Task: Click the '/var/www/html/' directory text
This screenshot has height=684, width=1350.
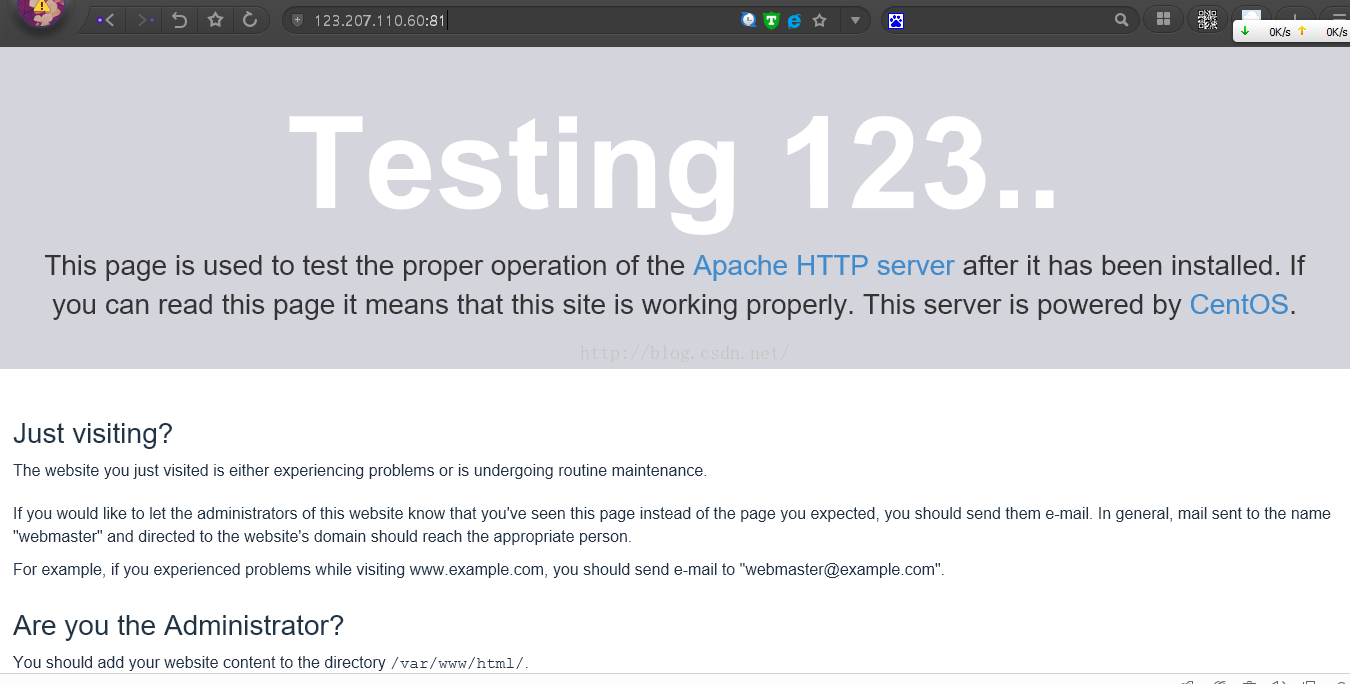Action: (x=457, y=663)
